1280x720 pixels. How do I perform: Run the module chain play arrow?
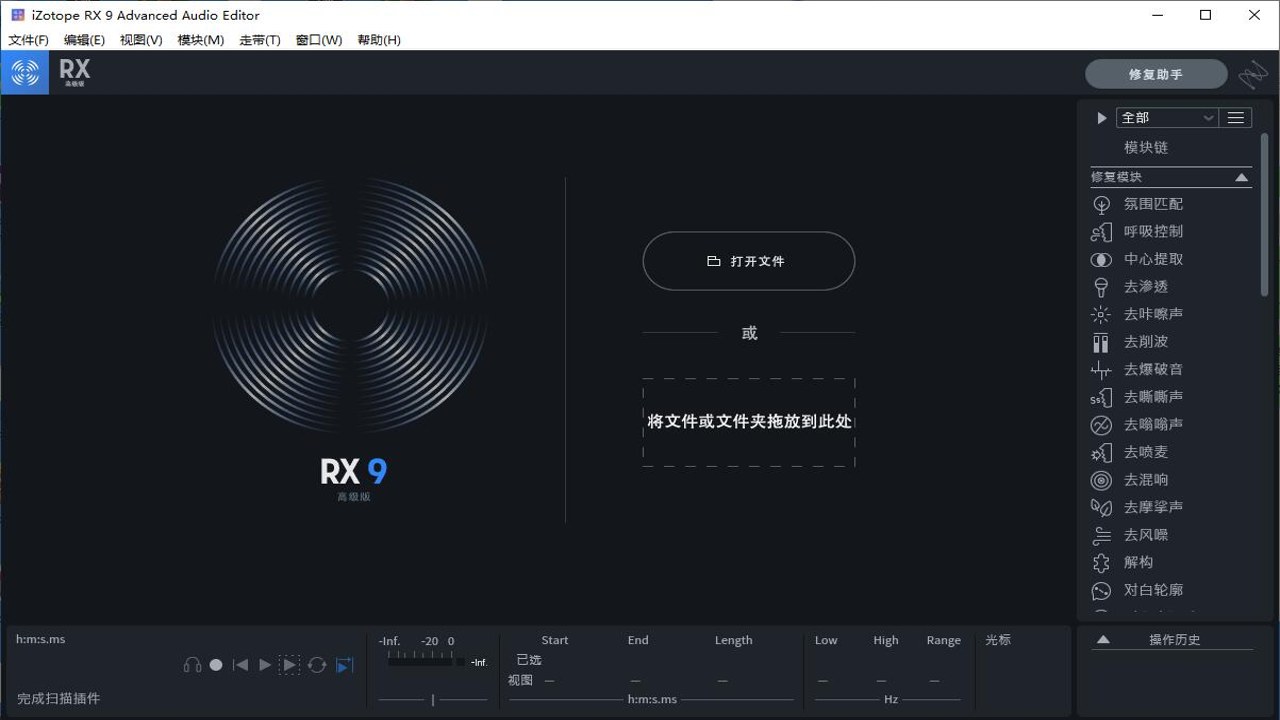1101,118
